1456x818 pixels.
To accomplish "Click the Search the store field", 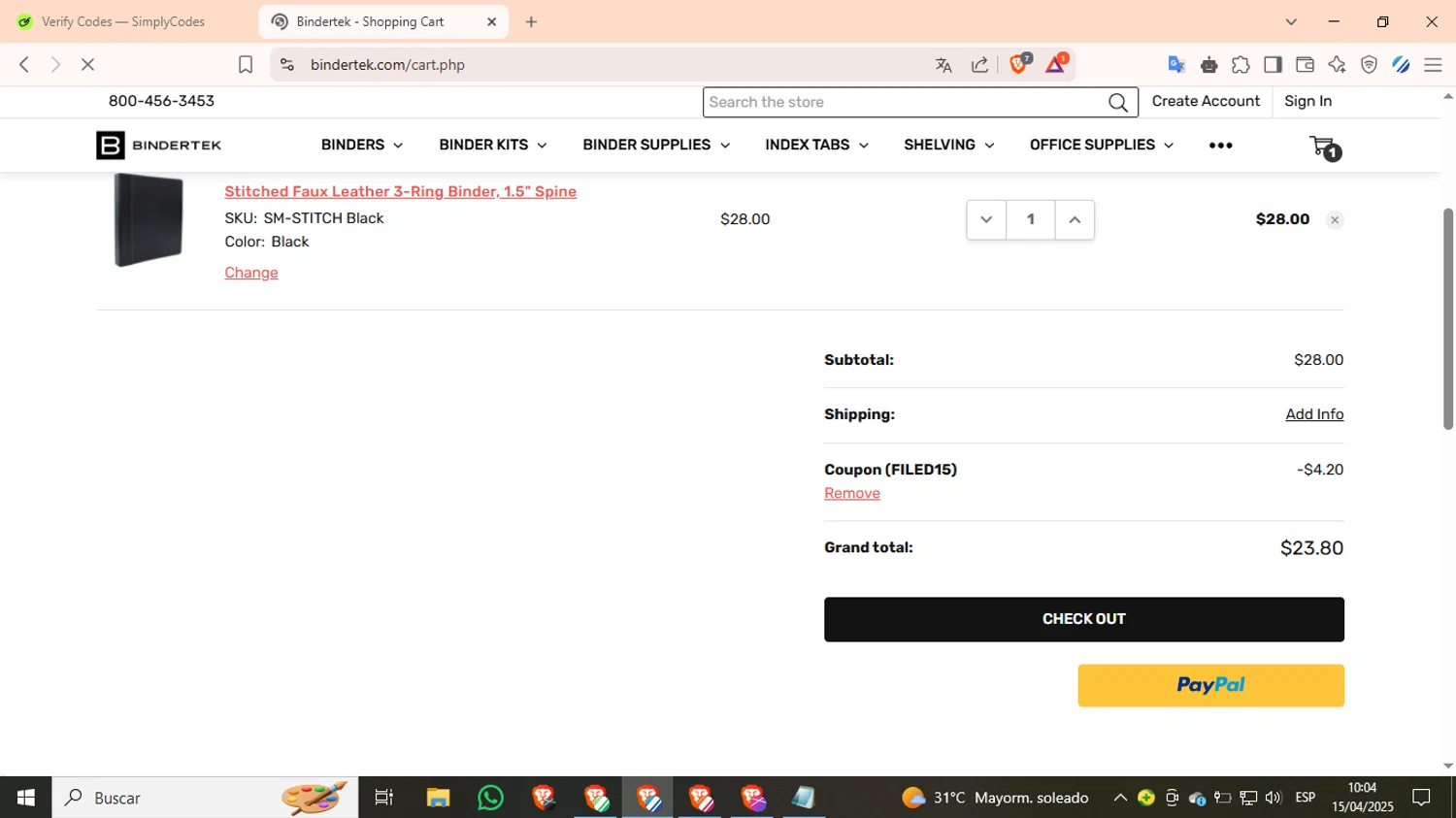I will coord(905,102).
